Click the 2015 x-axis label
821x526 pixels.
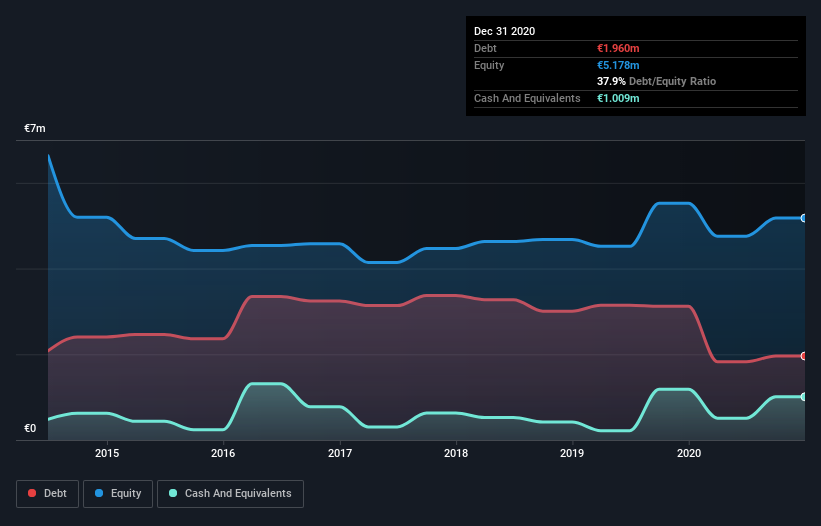pos(107,453)
